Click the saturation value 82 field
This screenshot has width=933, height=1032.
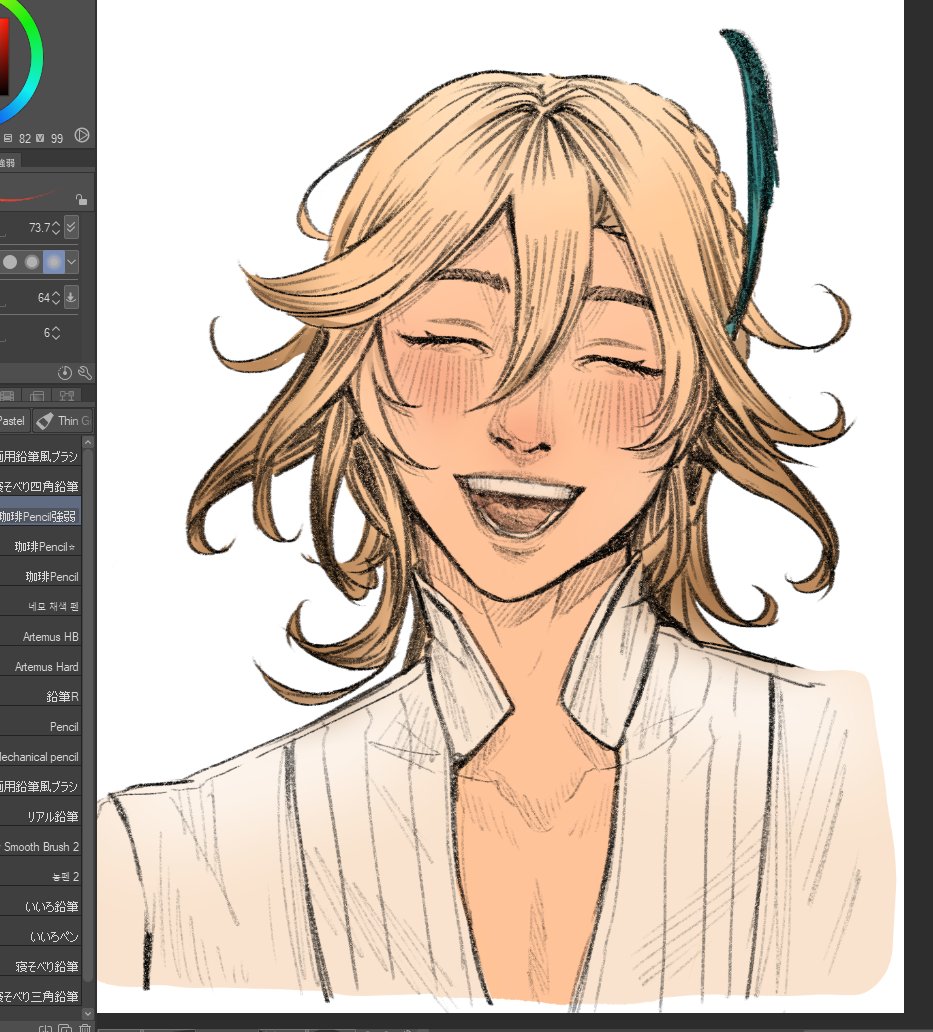click(x=25, y=138)
